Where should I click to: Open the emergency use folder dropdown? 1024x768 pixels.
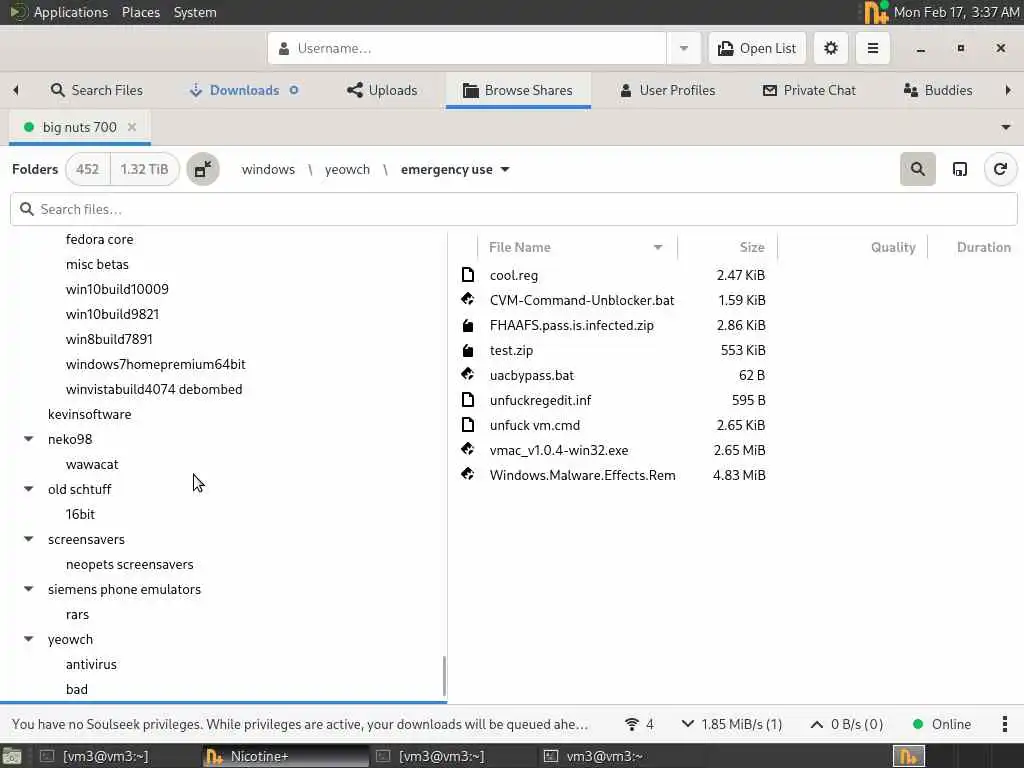click(x=455, y=170)
